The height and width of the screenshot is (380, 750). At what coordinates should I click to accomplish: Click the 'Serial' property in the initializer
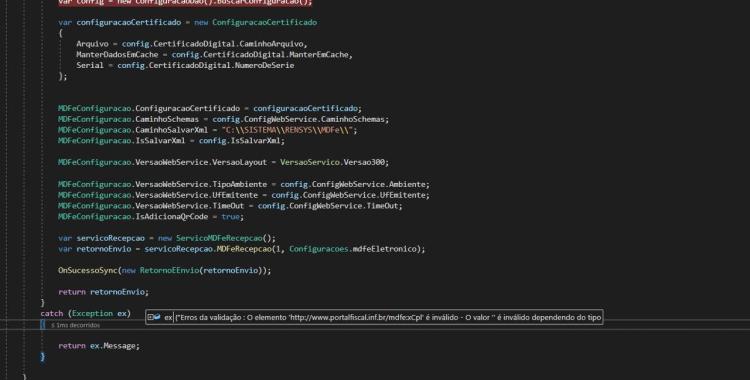(x=90, y=66)
